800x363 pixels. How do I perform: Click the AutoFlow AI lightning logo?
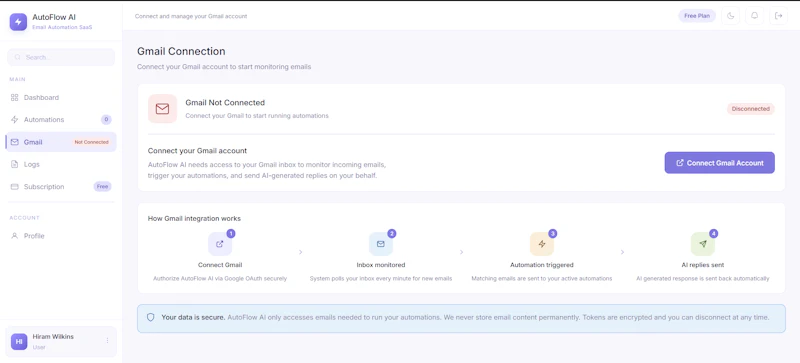[x=18, y=22]
